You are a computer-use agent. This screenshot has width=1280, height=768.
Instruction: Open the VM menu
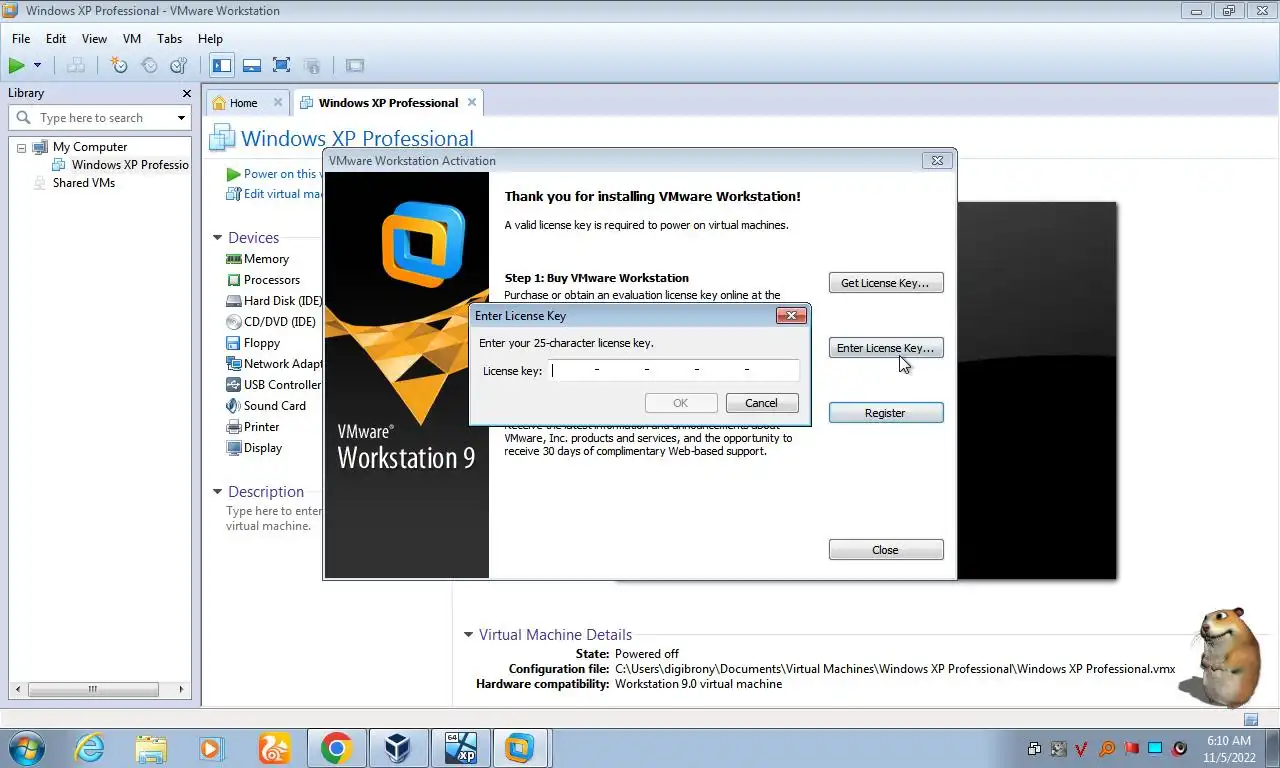132,39
